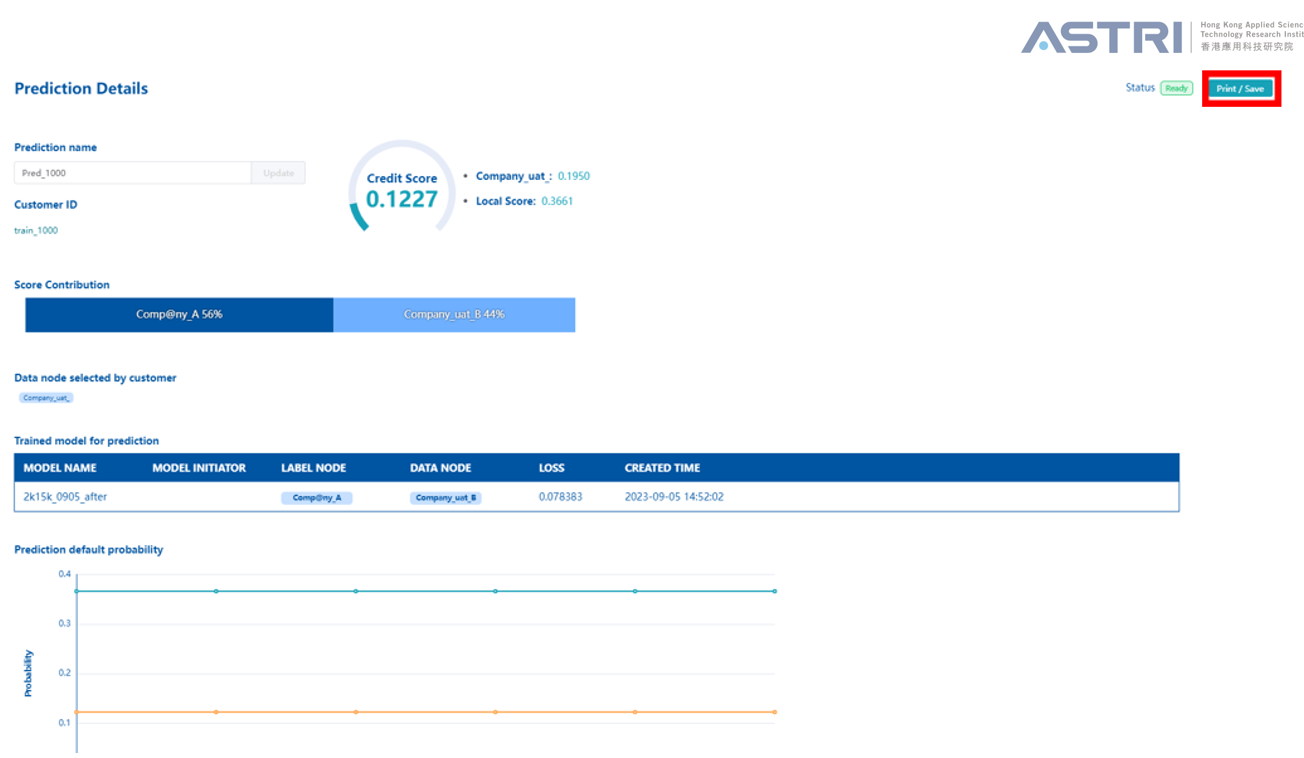
Task: Click the Comp@ny_A label node tag
Action: coord(316,497)
